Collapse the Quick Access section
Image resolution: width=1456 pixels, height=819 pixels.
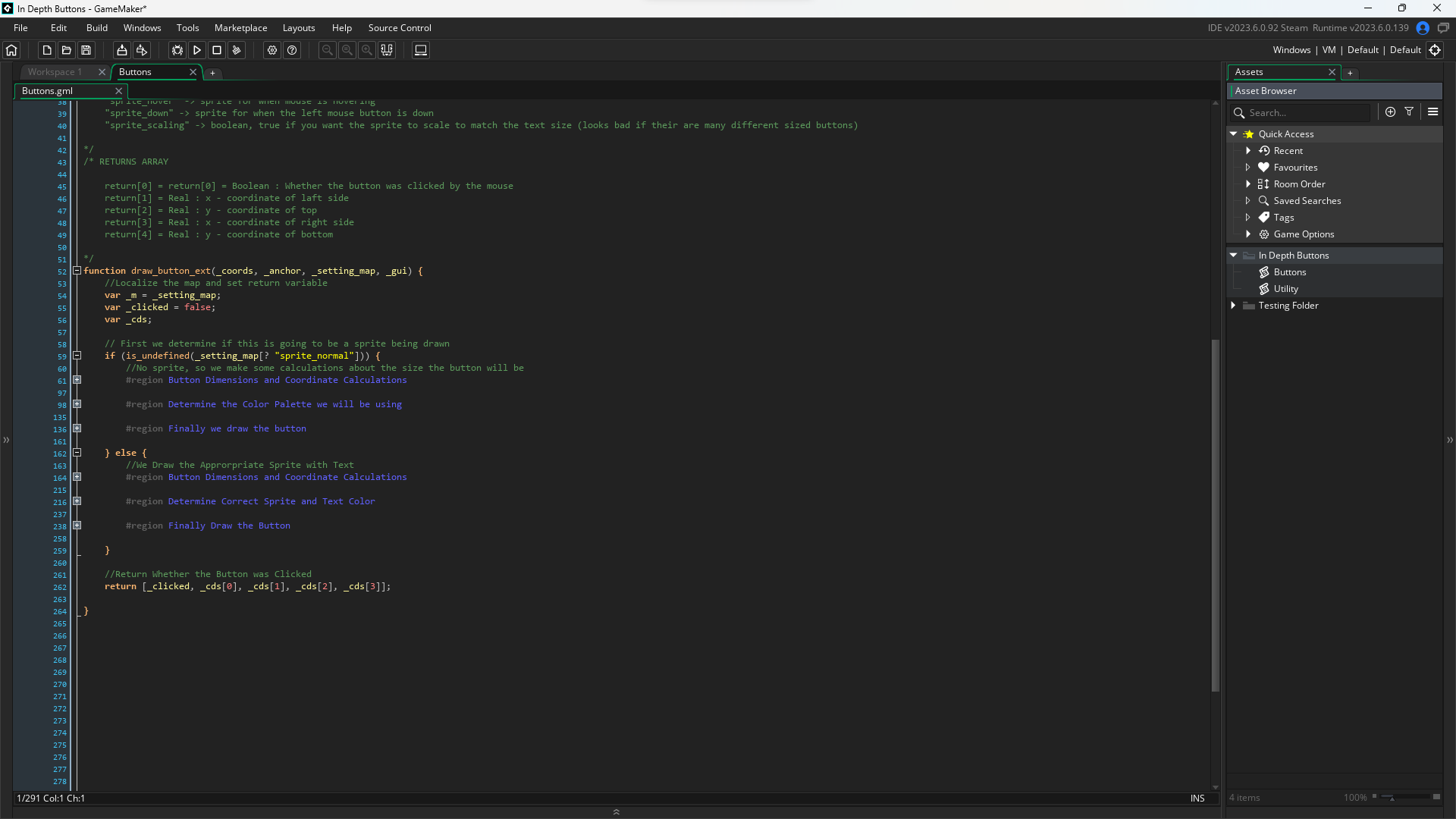tap(1235, 133)
